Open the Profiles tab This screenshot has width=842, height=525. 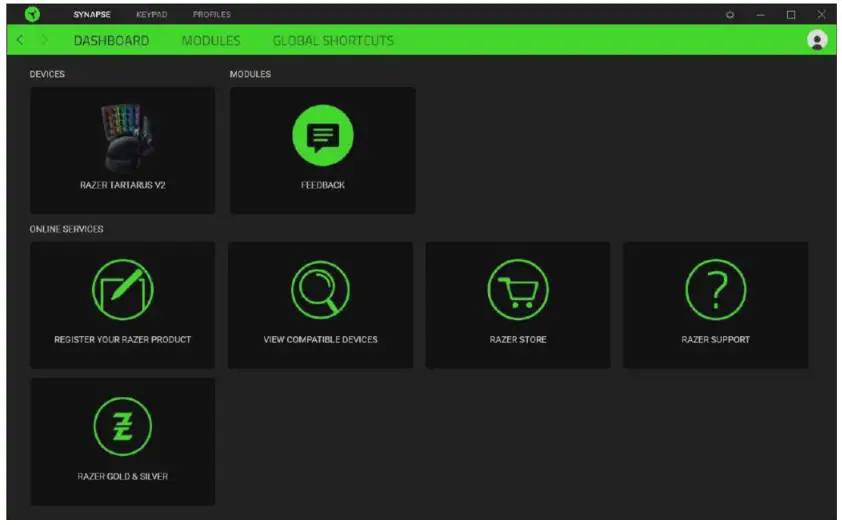212,14
